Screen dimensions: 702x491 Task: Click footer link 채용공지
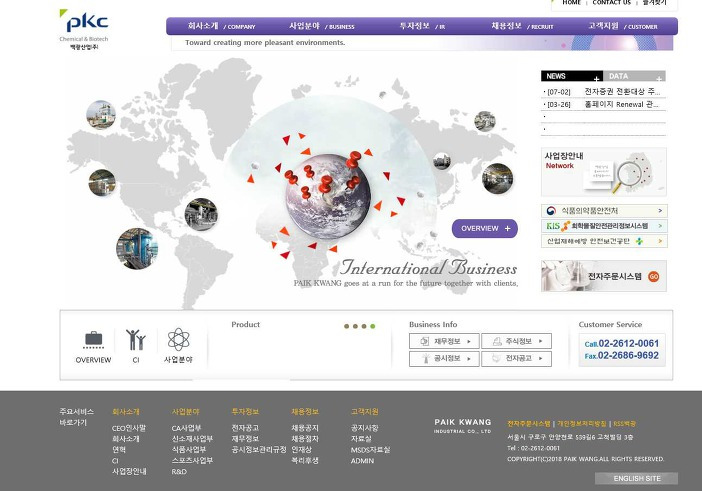pos(305,428)
